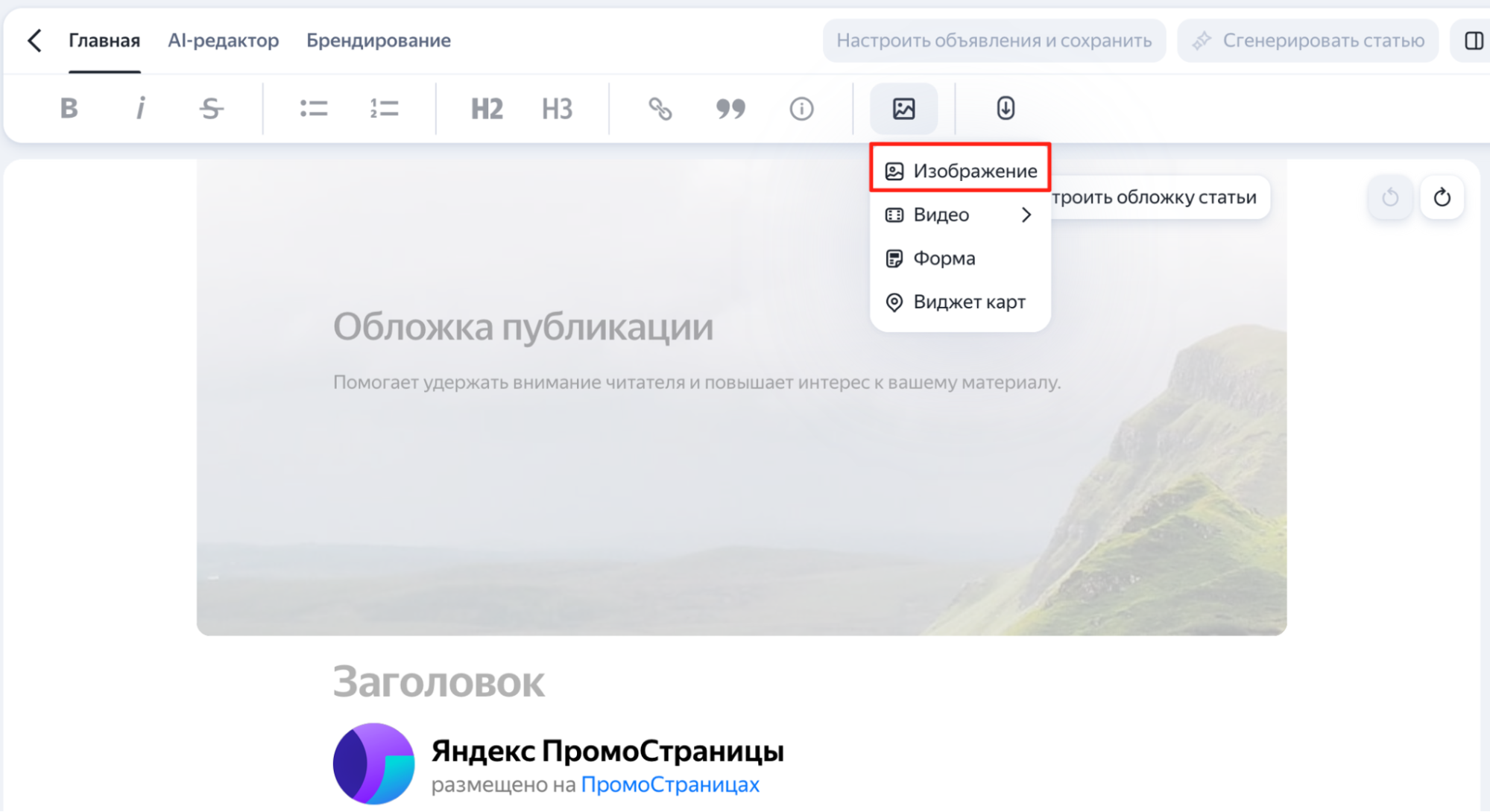Image resolution: width=1490 pixels, height=812 pixels.
Task: Apply italic formatting
Action: pos(140,109)
